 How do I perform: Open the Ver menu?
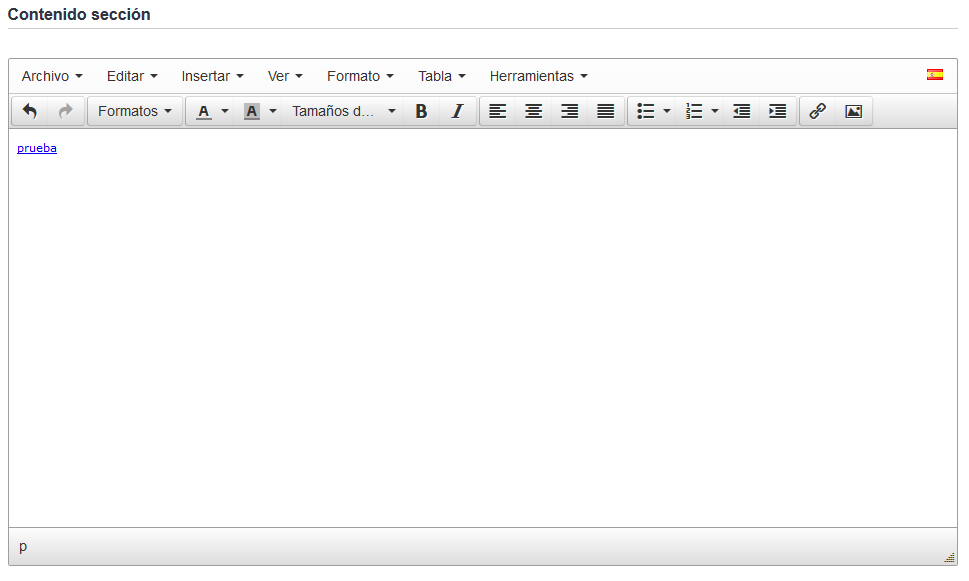point(285,76)
